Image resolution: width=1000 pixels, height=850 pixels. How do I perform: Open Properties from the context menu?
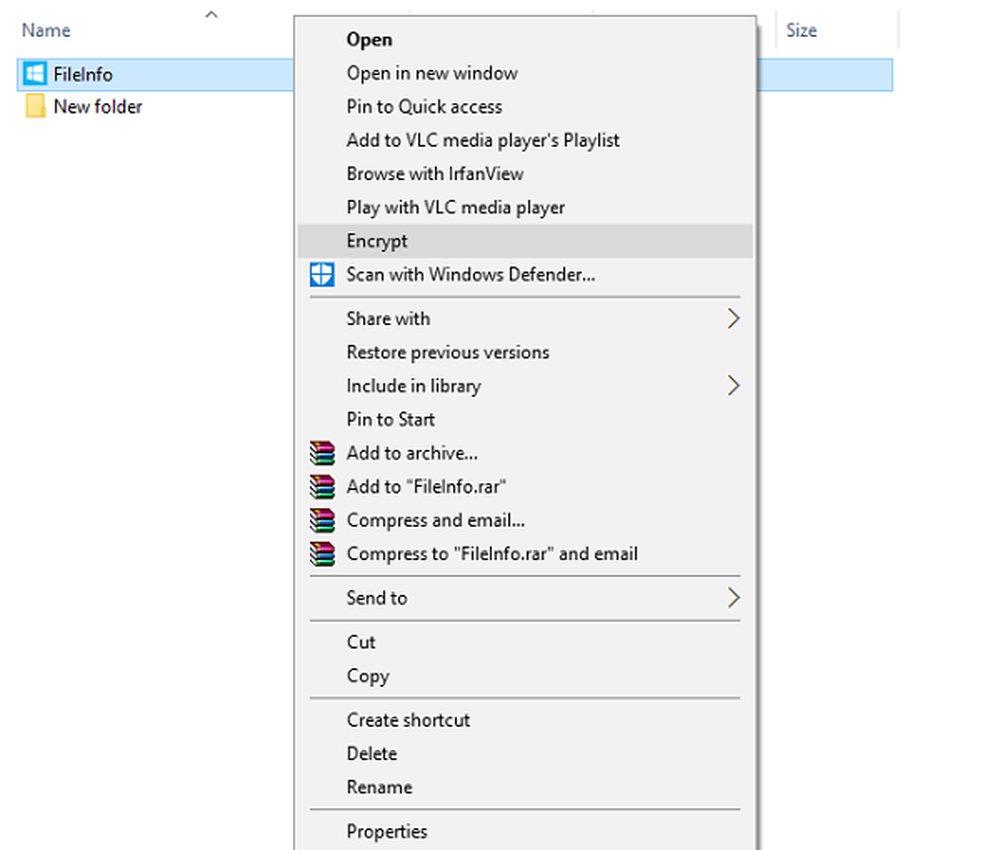tap(386, 831)
